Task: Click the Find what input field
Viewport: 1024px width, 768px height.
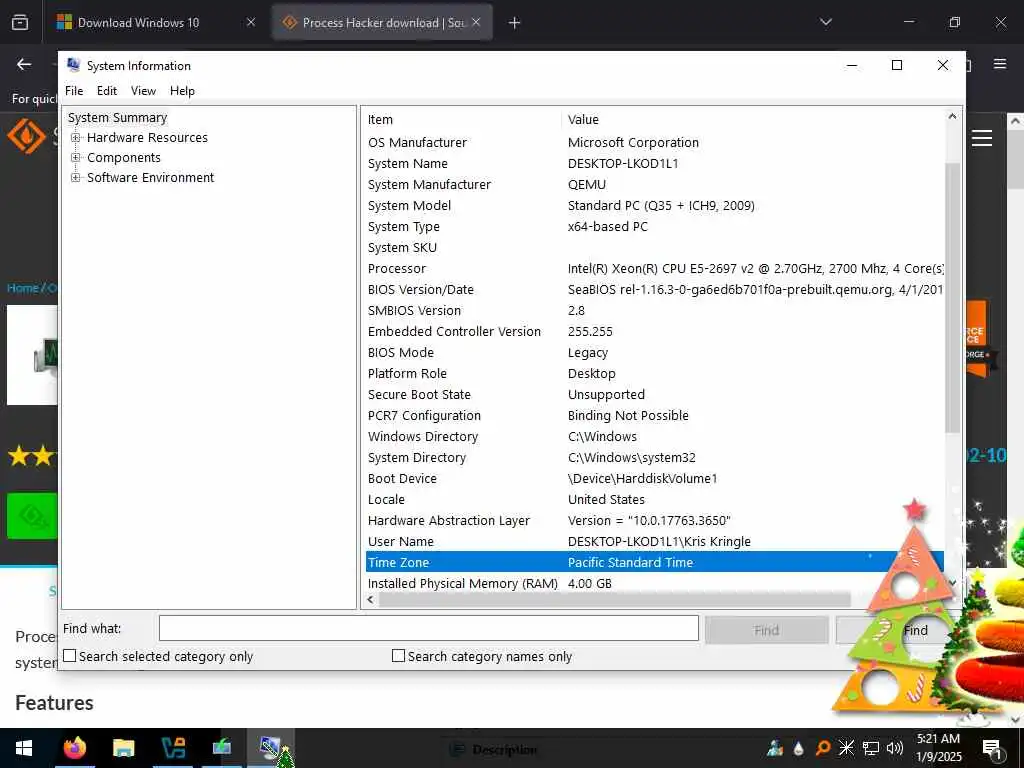Action: pyautogui.click(x=428, y=628)
